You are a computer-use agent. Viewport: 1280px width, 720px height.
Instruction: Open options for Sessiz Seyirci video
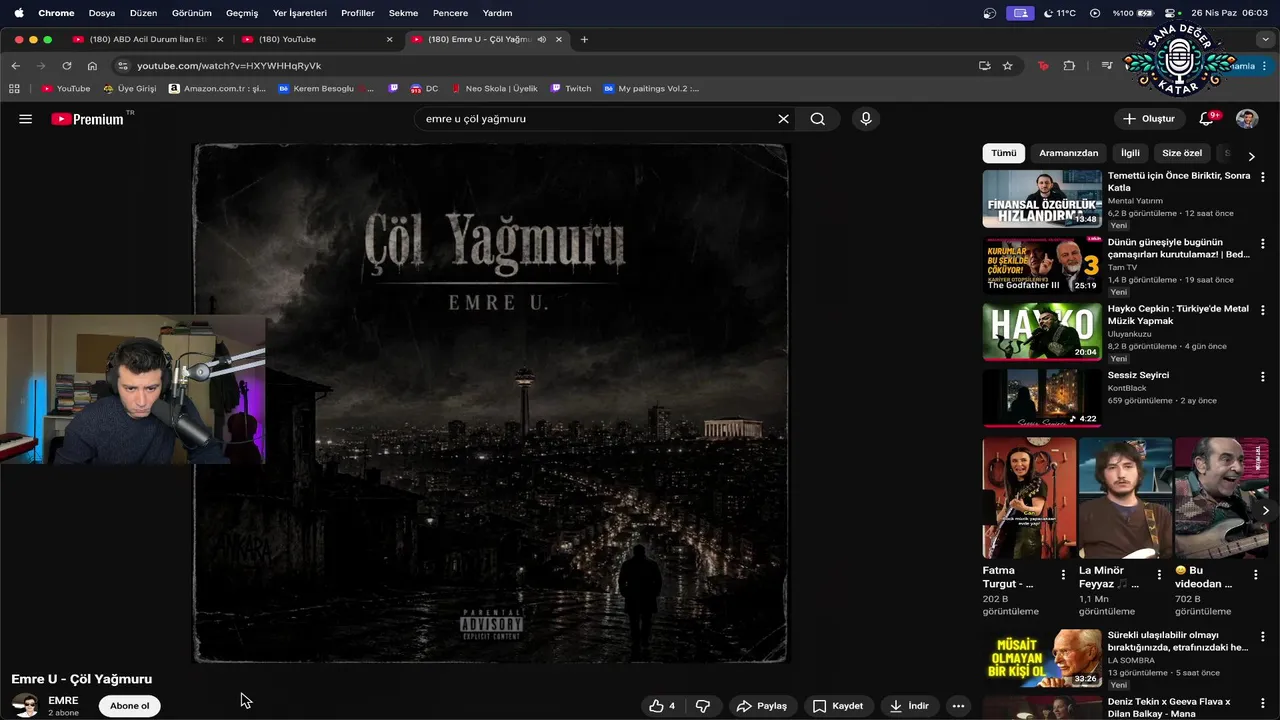coord(1262,377)
